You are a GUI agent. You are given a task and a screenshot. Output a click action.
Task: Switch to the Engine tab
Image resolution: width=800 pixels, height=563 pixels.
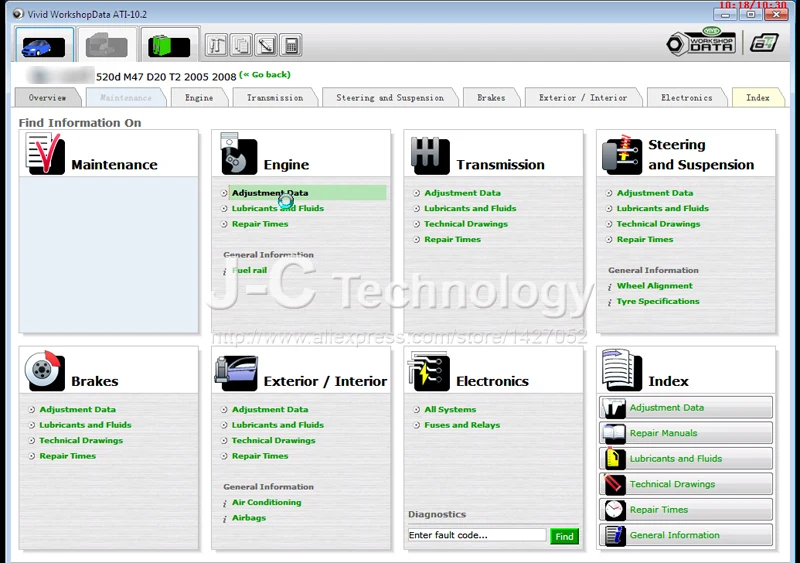point(199,97)
